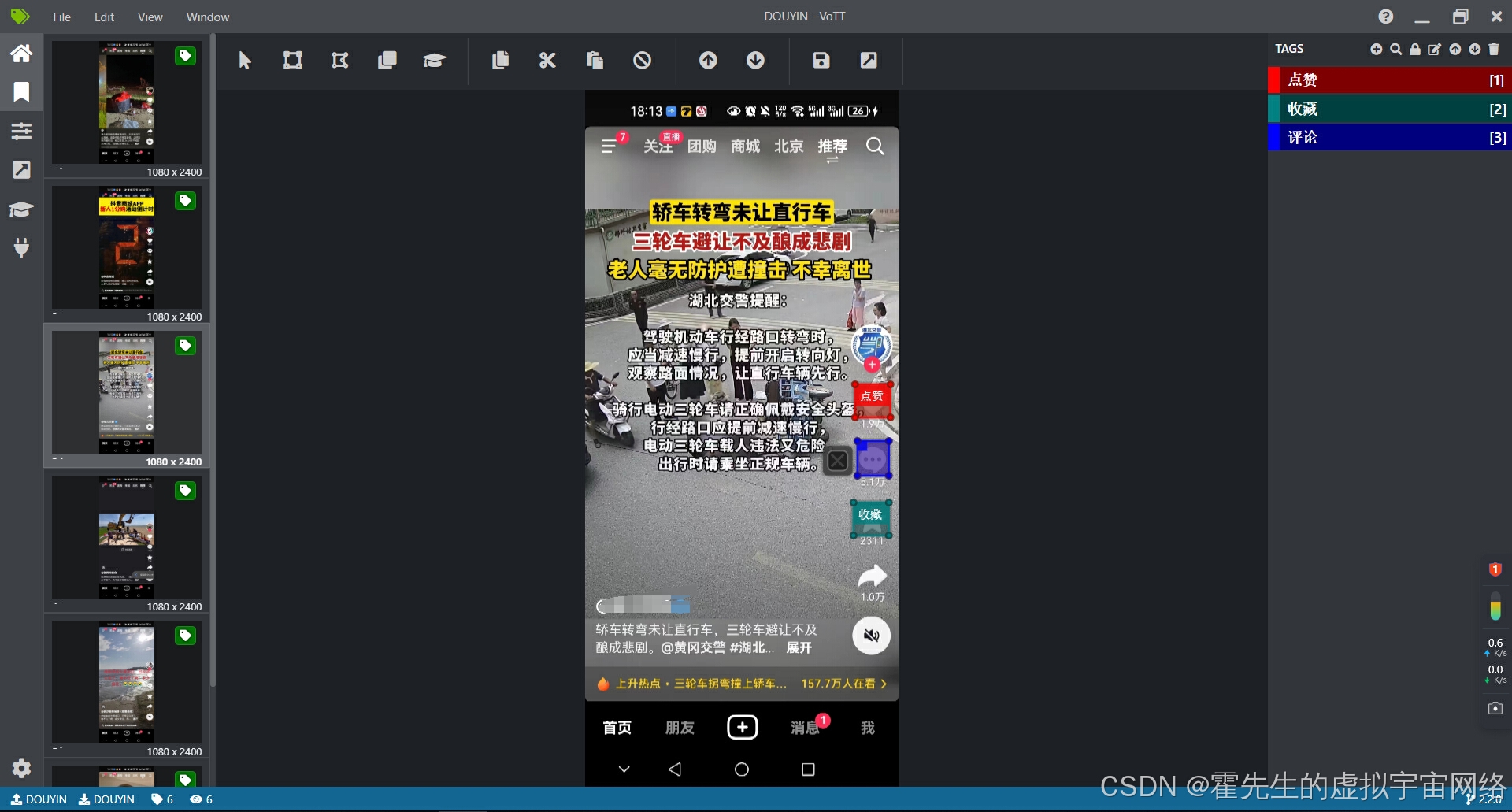Open Connections plug icon
This screenshot has width=1512, height=812.
[21, 247]
